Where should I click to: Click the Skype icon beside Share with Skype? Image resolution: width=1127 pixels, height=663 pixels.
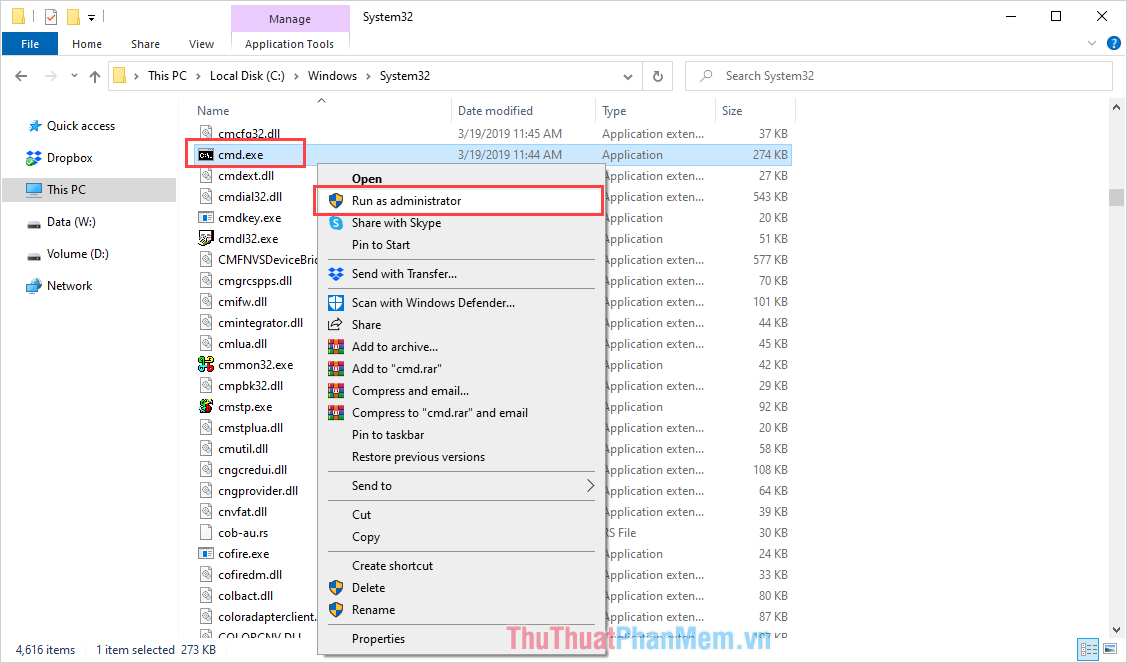(335, 223)
